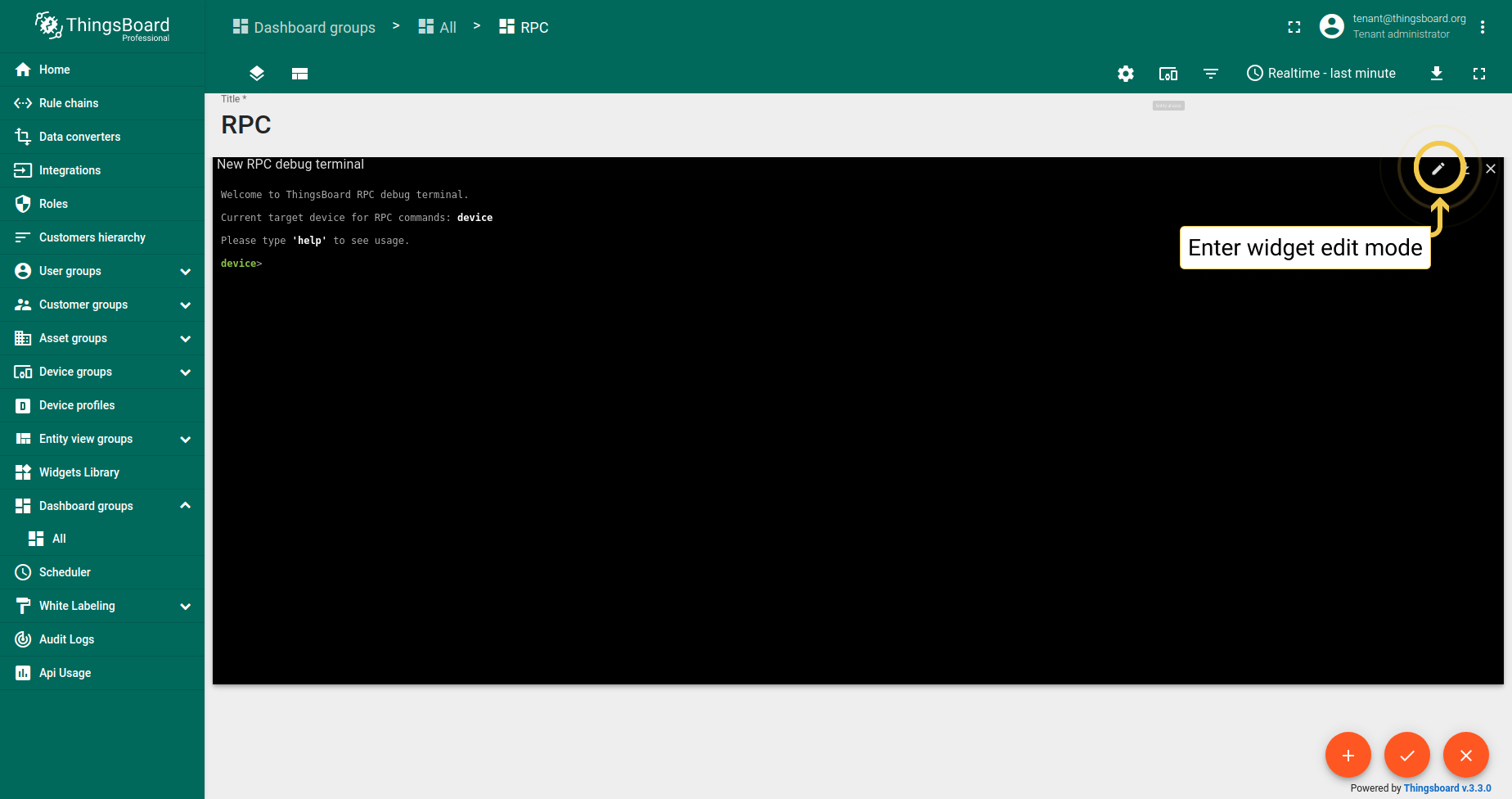Open entity aliases icon in toolbar

1168,74
